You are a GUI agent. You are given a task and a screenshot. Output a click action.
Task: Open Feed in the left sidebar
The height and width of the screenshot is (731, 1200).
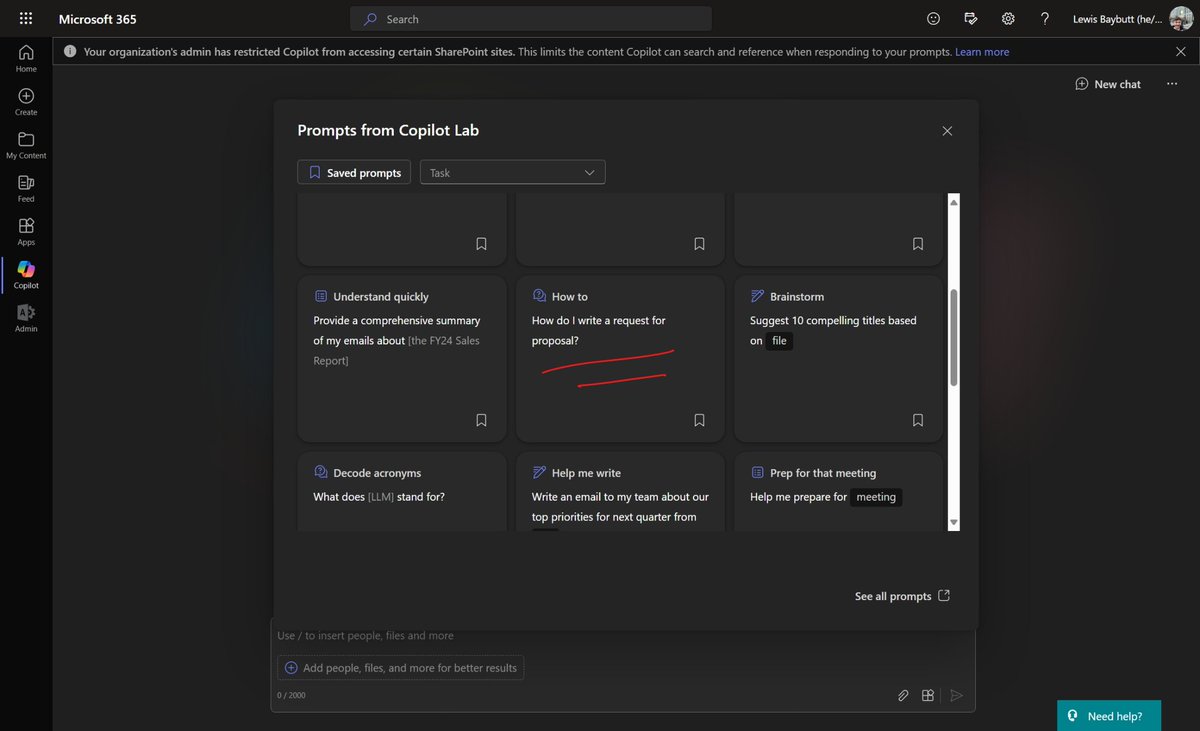(26, 188)
